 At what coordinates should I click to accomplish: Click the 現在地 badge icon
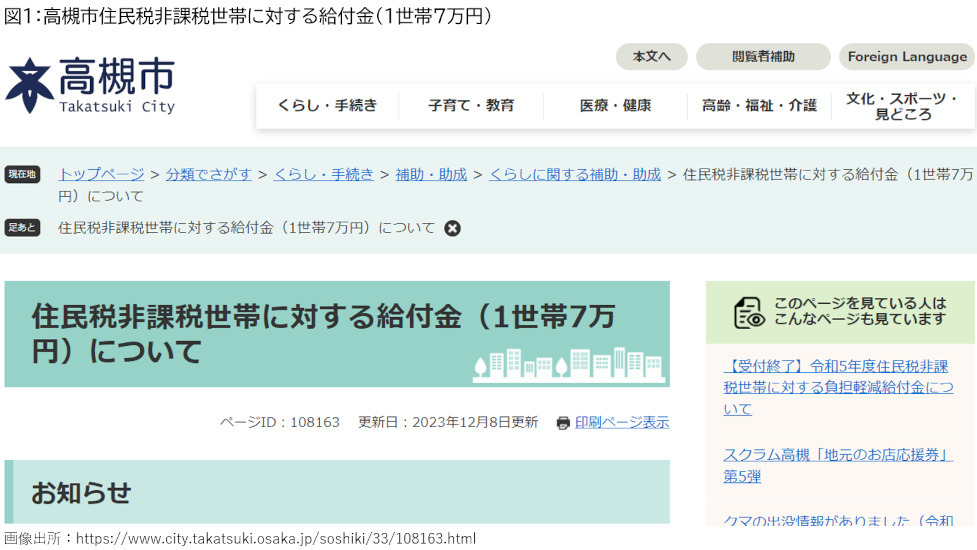coord(22,174)
